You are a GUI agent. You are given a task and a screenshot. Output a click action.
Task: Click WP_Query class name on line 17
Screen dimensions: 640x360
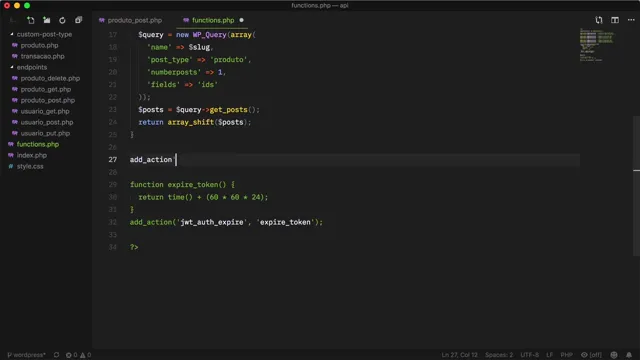click(x=209, y=35)
